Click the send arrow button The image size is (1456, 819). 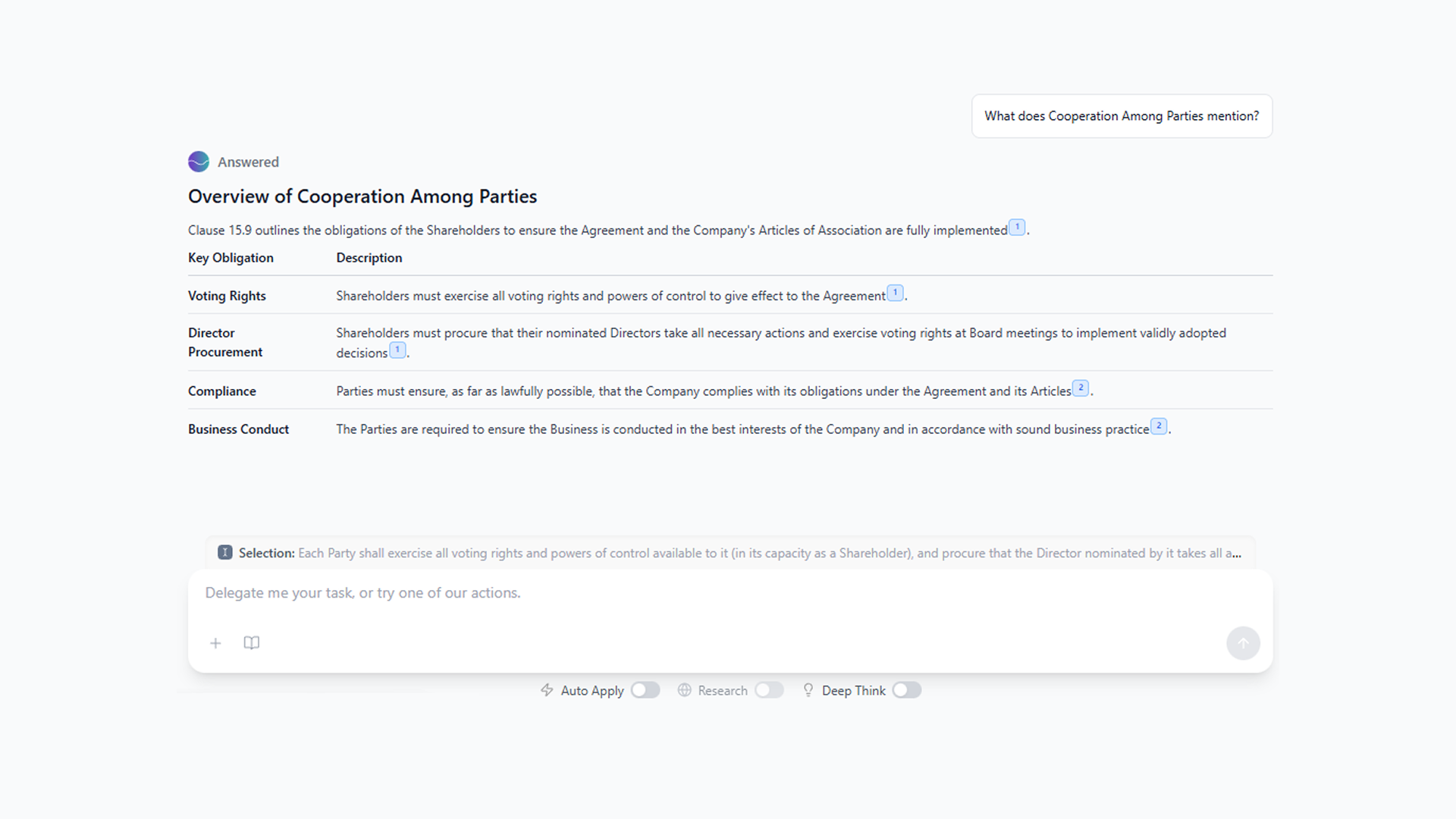(x=1243, y=642)
